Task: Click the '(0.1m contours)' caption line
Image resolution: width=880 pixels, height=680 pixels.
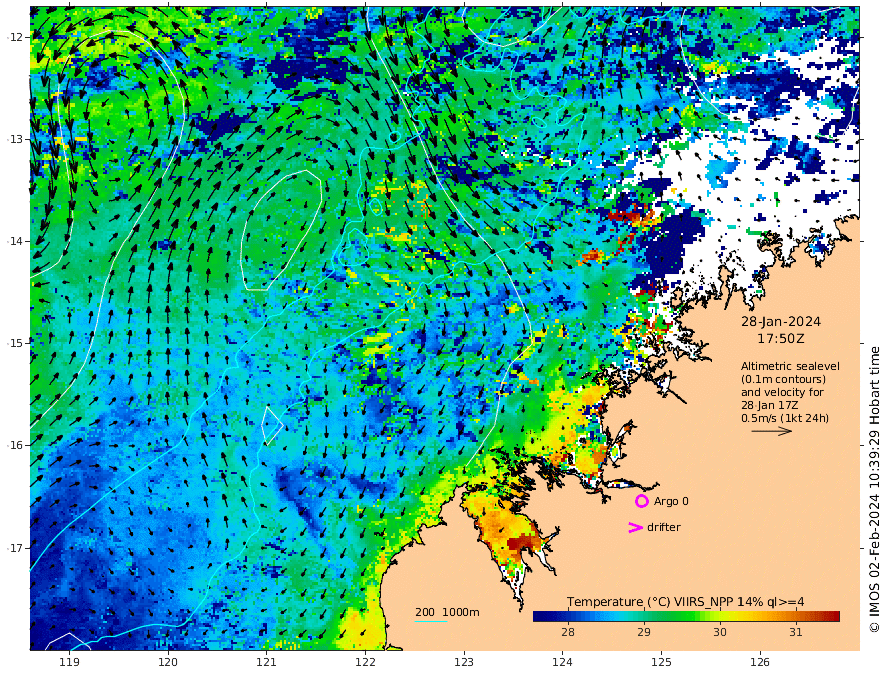Action: pyautogui.click(x=783, y=379)
